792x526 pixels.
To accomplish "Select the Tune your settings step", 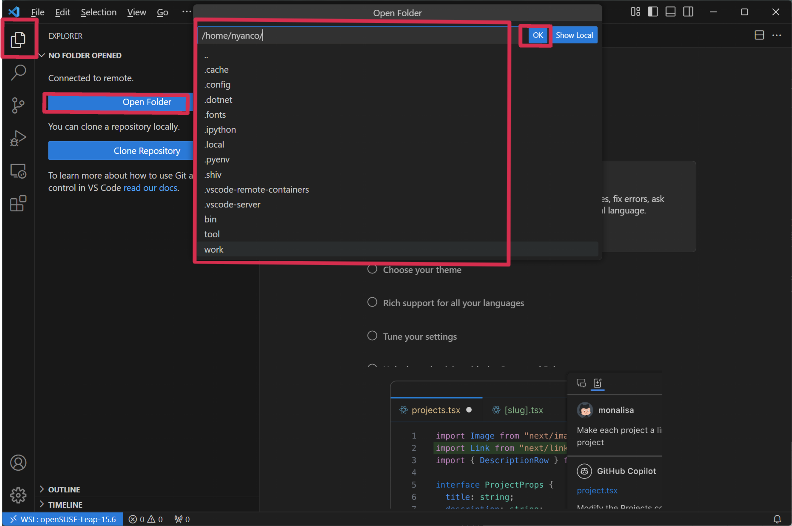I will pyautogui.click(x=412, y=337).
